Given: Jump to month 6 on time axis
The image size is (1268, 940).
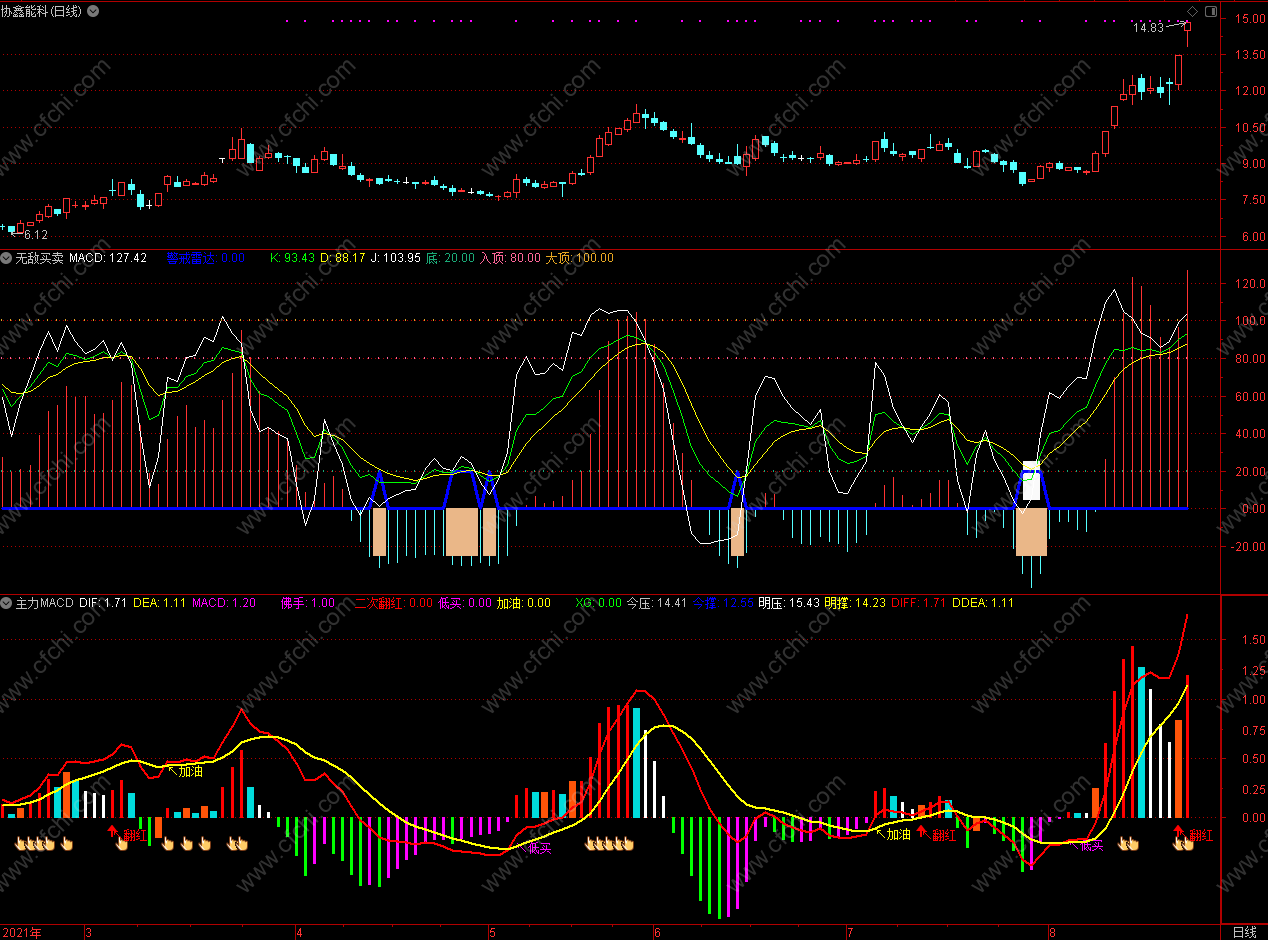Looking at the screenshot, I should click(x=657, y=932).
